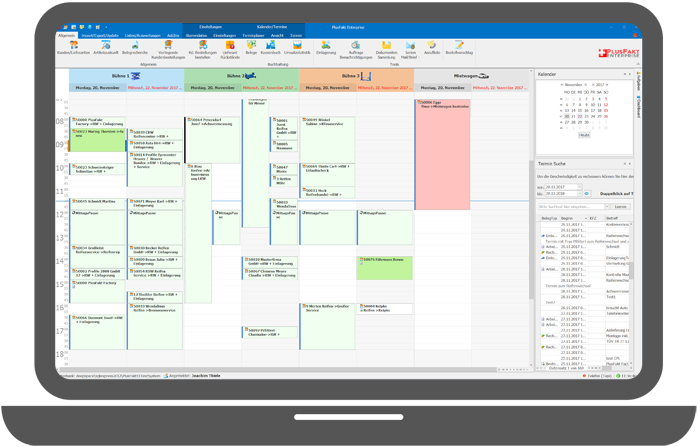
Task: Click the blue eye icon in Termin Suche
Action: point(587,194)
